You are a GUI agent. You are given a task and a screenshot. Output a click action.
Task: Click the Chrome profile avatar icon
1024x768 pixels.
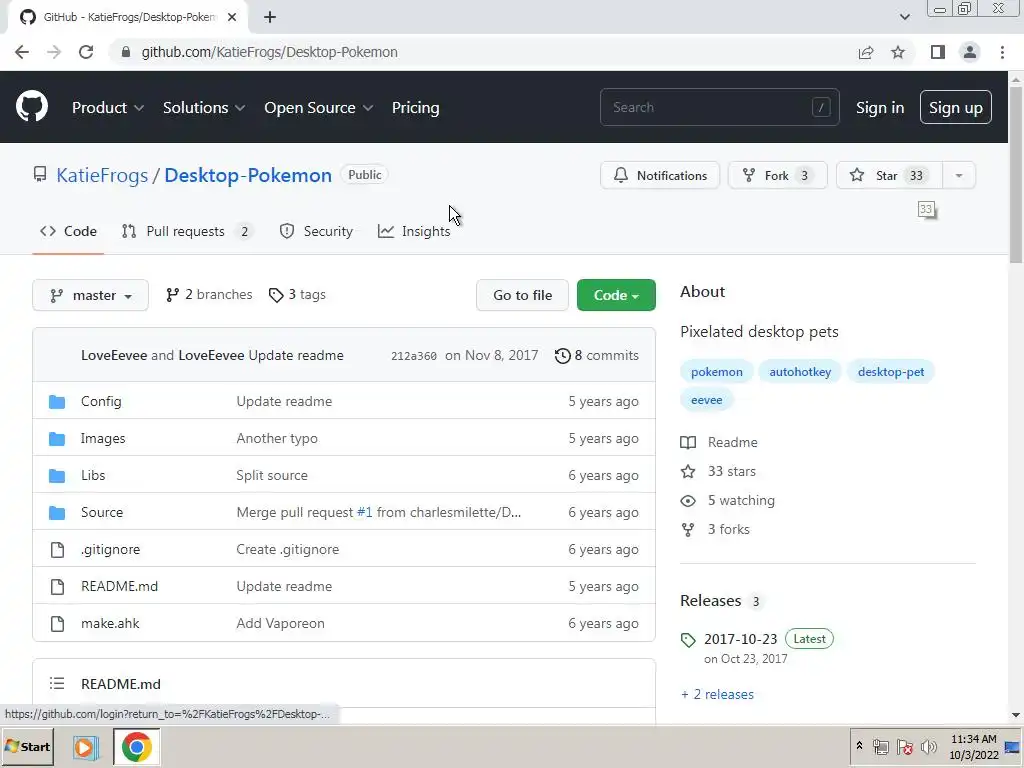pyautogui.click(x=970, y=52)
